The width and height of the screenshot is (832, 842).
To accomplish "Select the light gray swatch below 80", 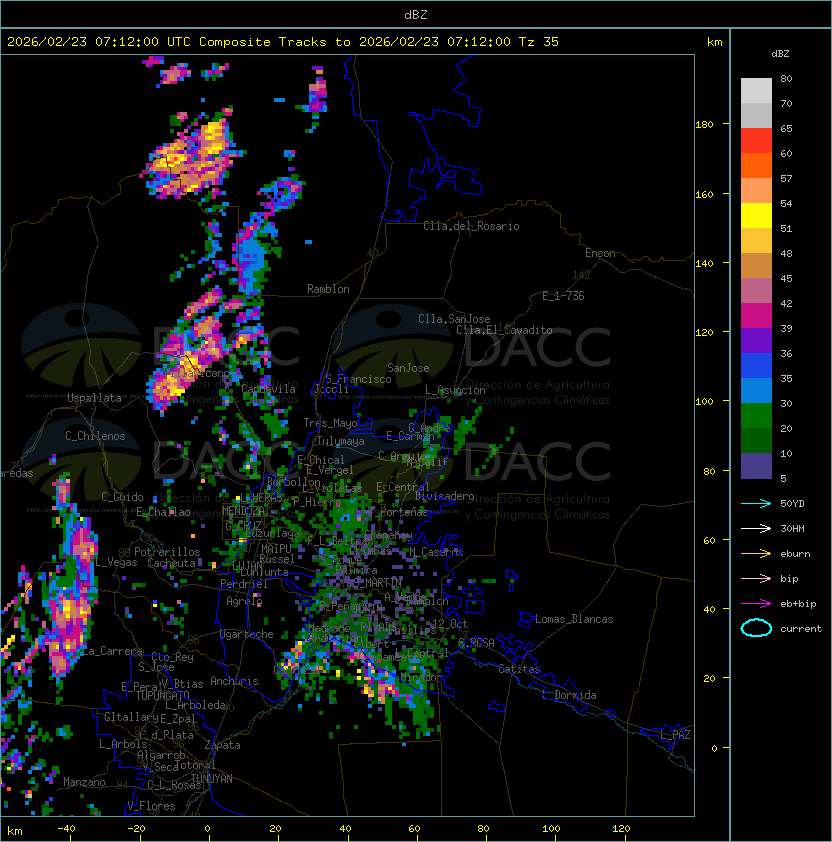I will click(x=756, y=90).
